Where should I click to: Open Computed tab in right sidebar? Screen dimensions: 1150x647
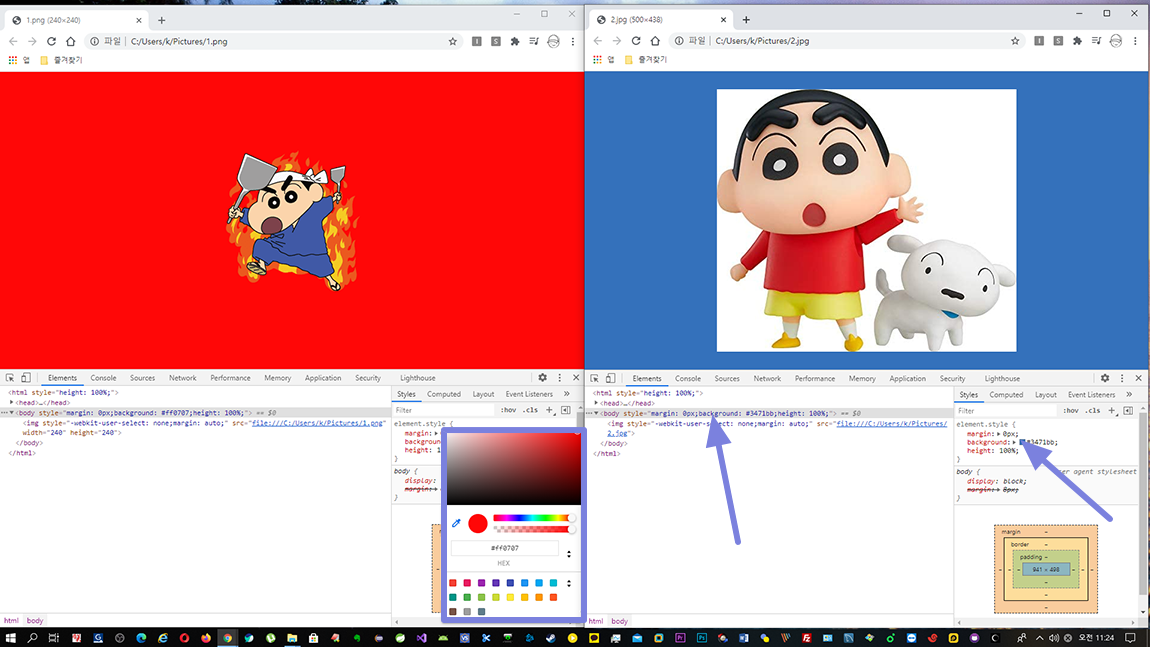(x=1006, y=395)
